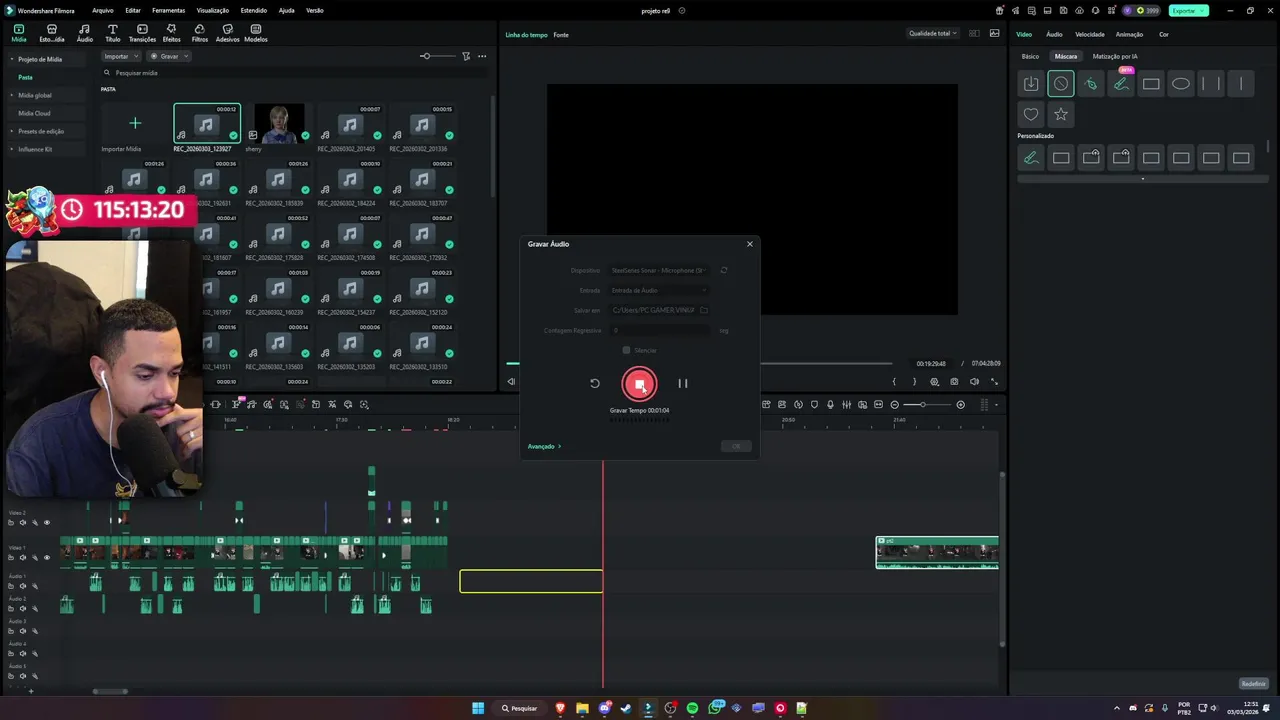Select the pen draw mask tool

pyautogui.click(x=1091, y=84)
